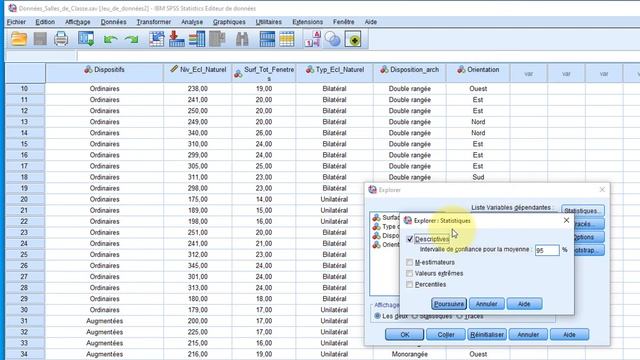This screenshot has width=640, height=360.
Task: Open the Fichier menu
Action: [x=16, y=22]
